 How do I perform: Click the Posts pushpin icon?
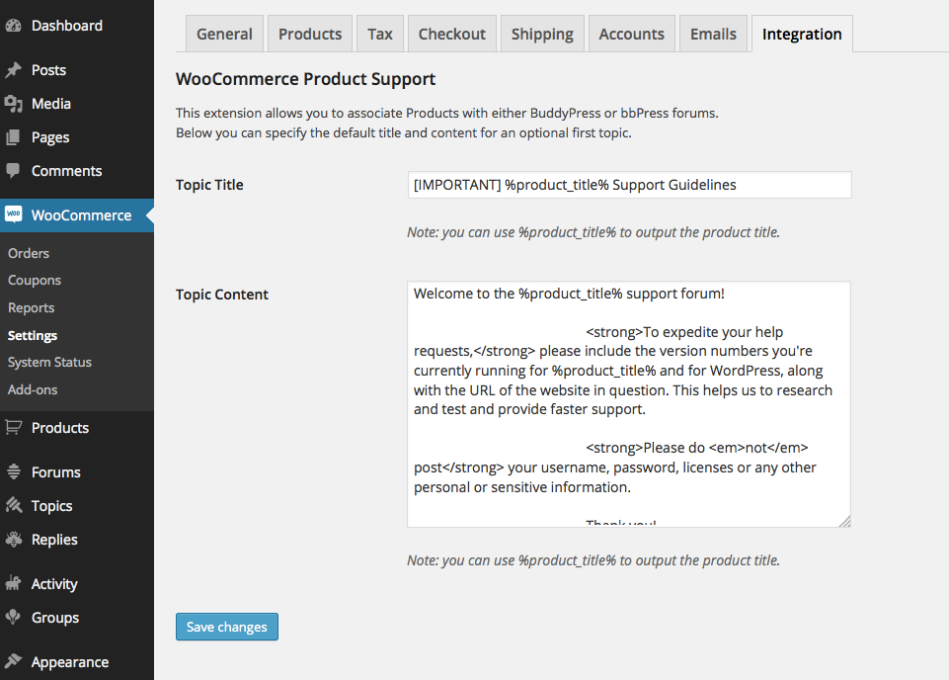pyautogui.click(x=13, y=70)
